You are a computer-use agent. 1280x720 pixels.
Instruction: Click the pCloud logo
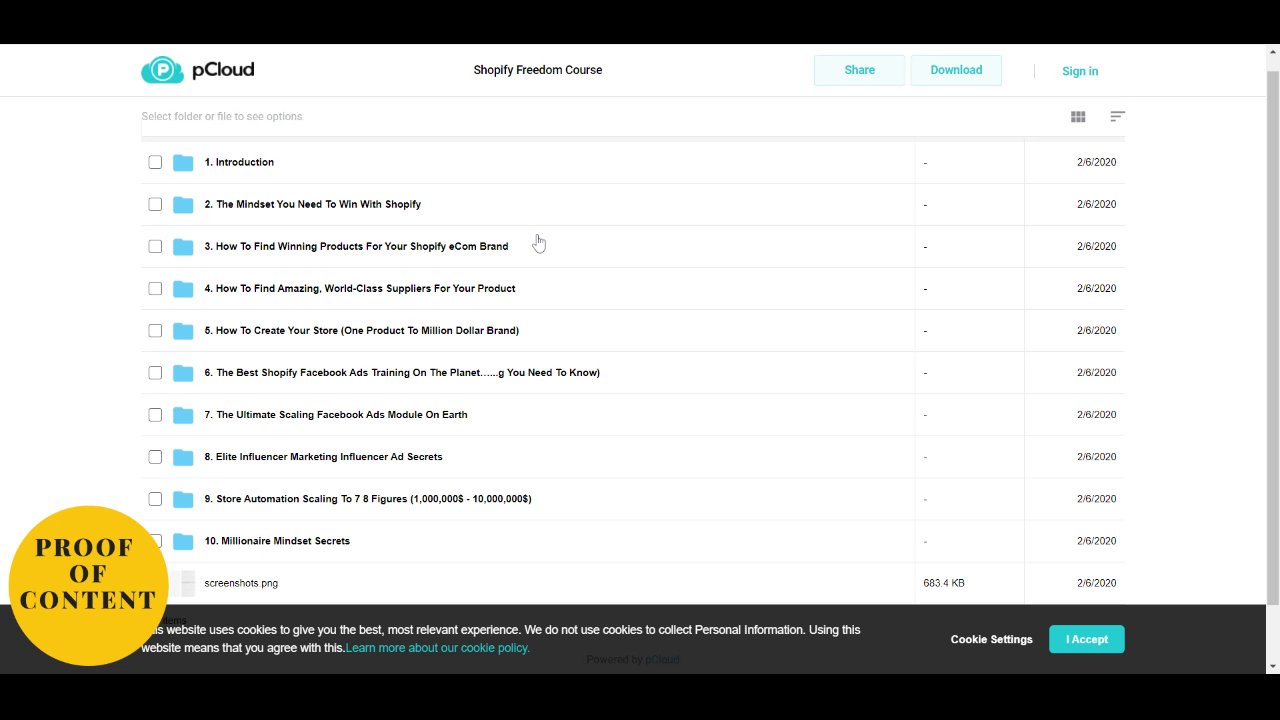click(x=197, y=70)
